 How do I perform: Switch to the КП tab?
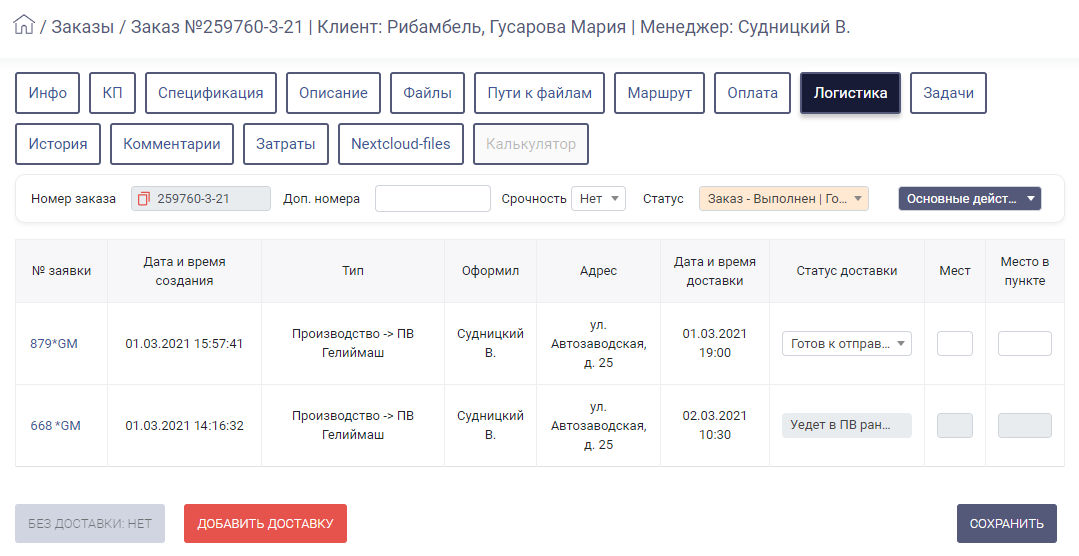(x=112, y=93)
